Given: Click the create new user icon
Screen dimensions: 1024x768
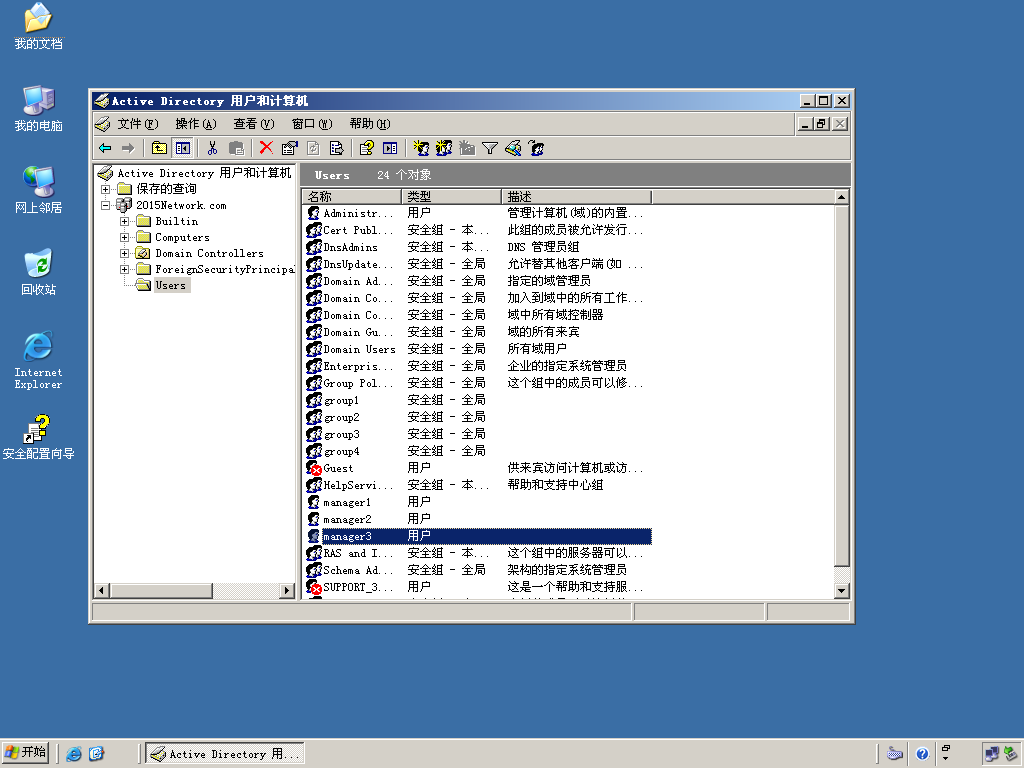Looking at the screenshot, I should coord(421,148).
